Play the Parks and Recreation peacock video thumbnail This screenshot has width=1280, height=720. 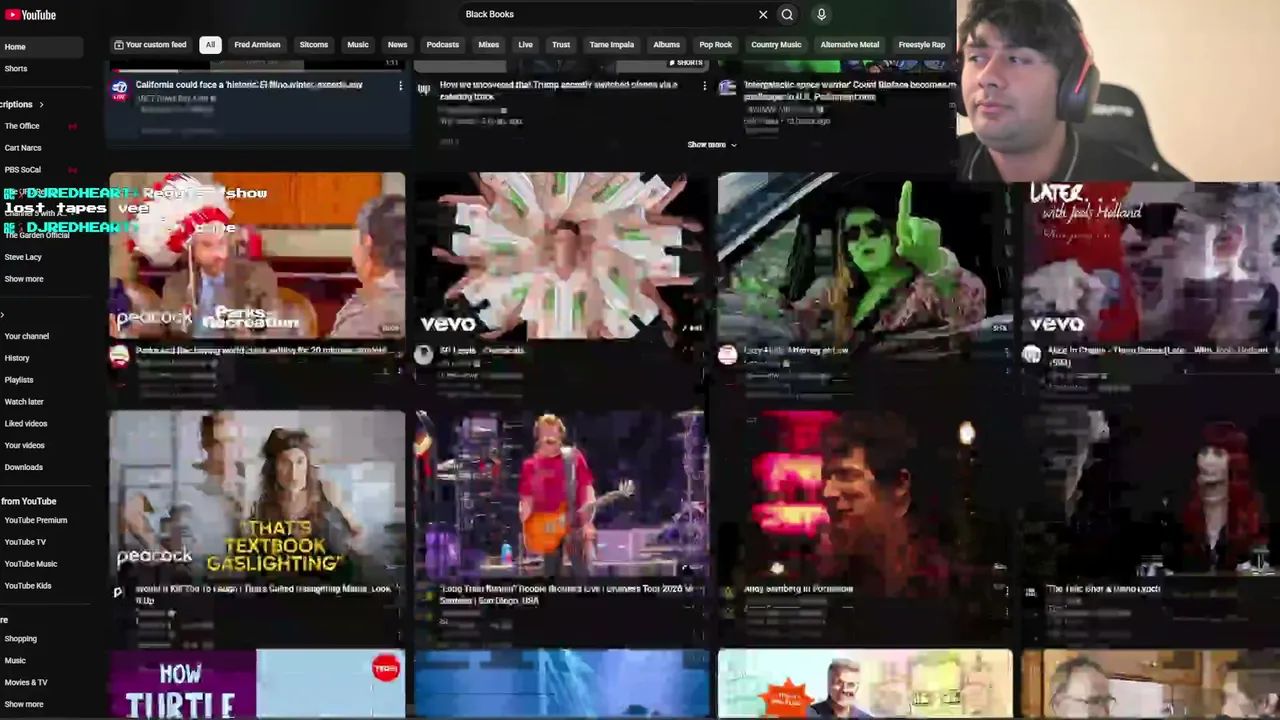pyautogui.click(x=257, y=255)
